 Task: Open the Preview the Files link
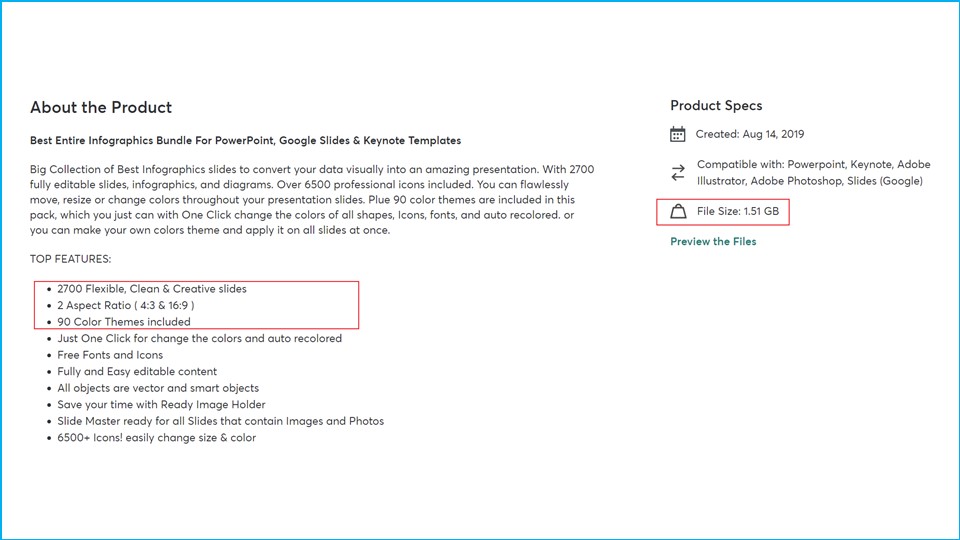(713, 242)
